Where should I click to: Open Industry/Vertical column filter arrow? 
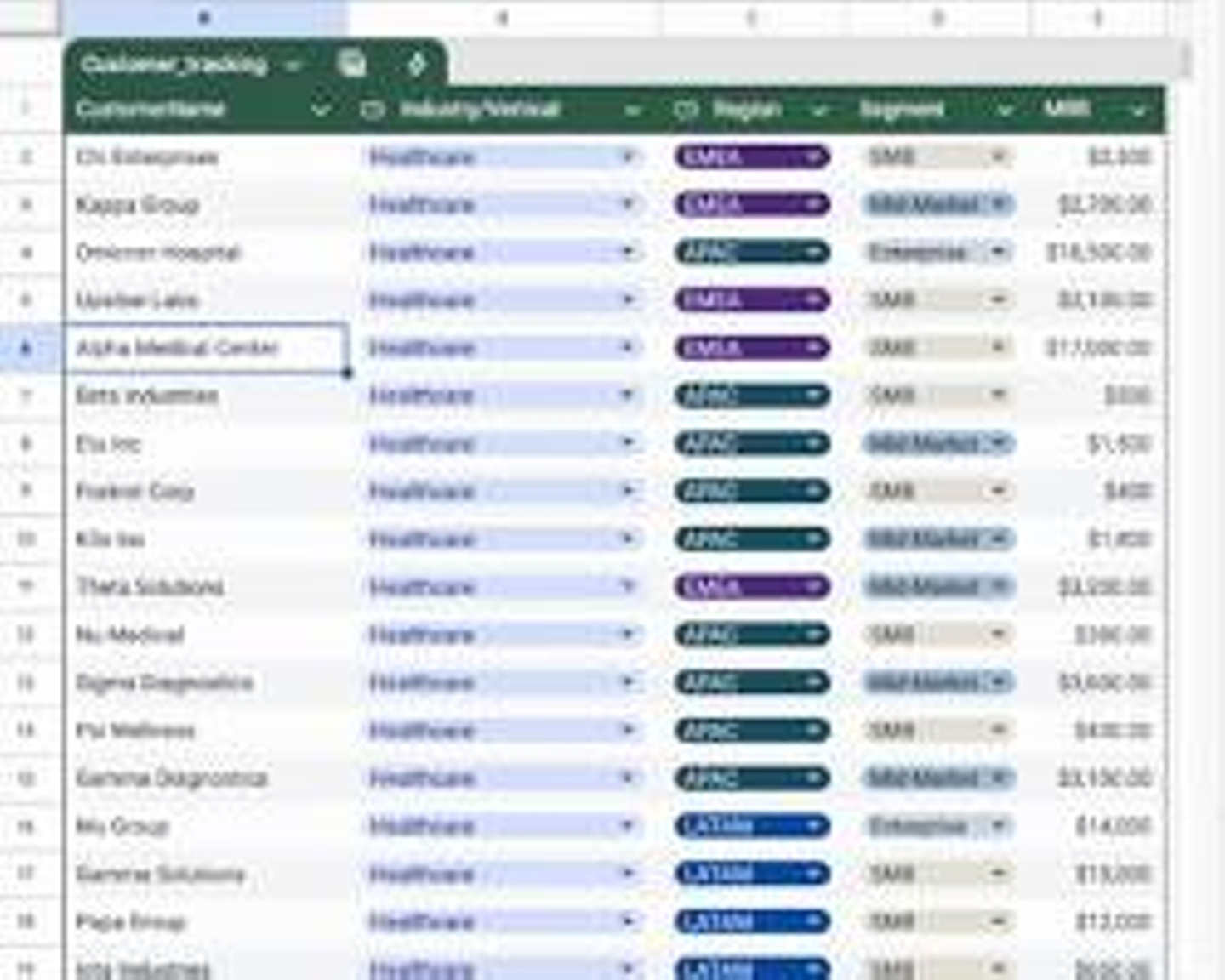tap(632, 111)
